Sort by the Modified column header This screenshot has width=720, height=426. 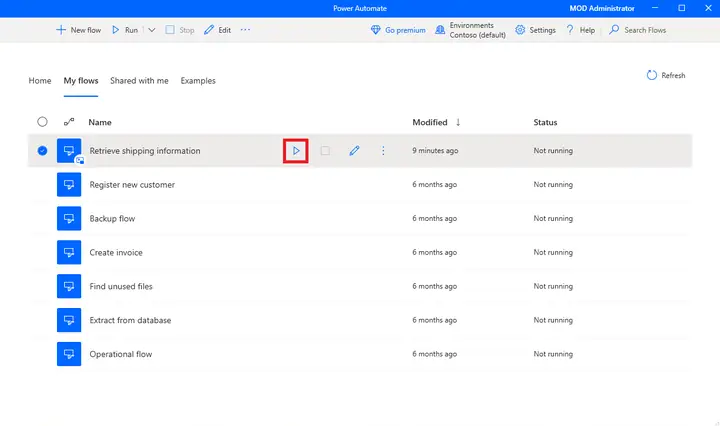[430, 123]
